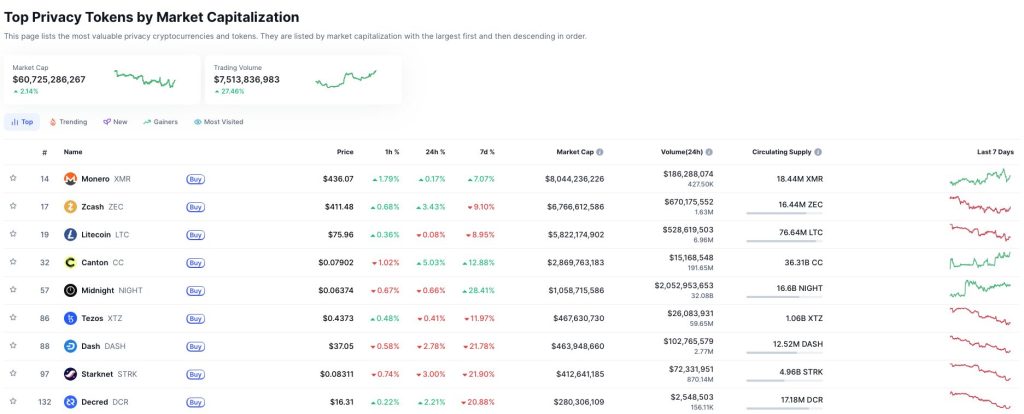Click the Midnight coin logo icon

coord(70,291)
